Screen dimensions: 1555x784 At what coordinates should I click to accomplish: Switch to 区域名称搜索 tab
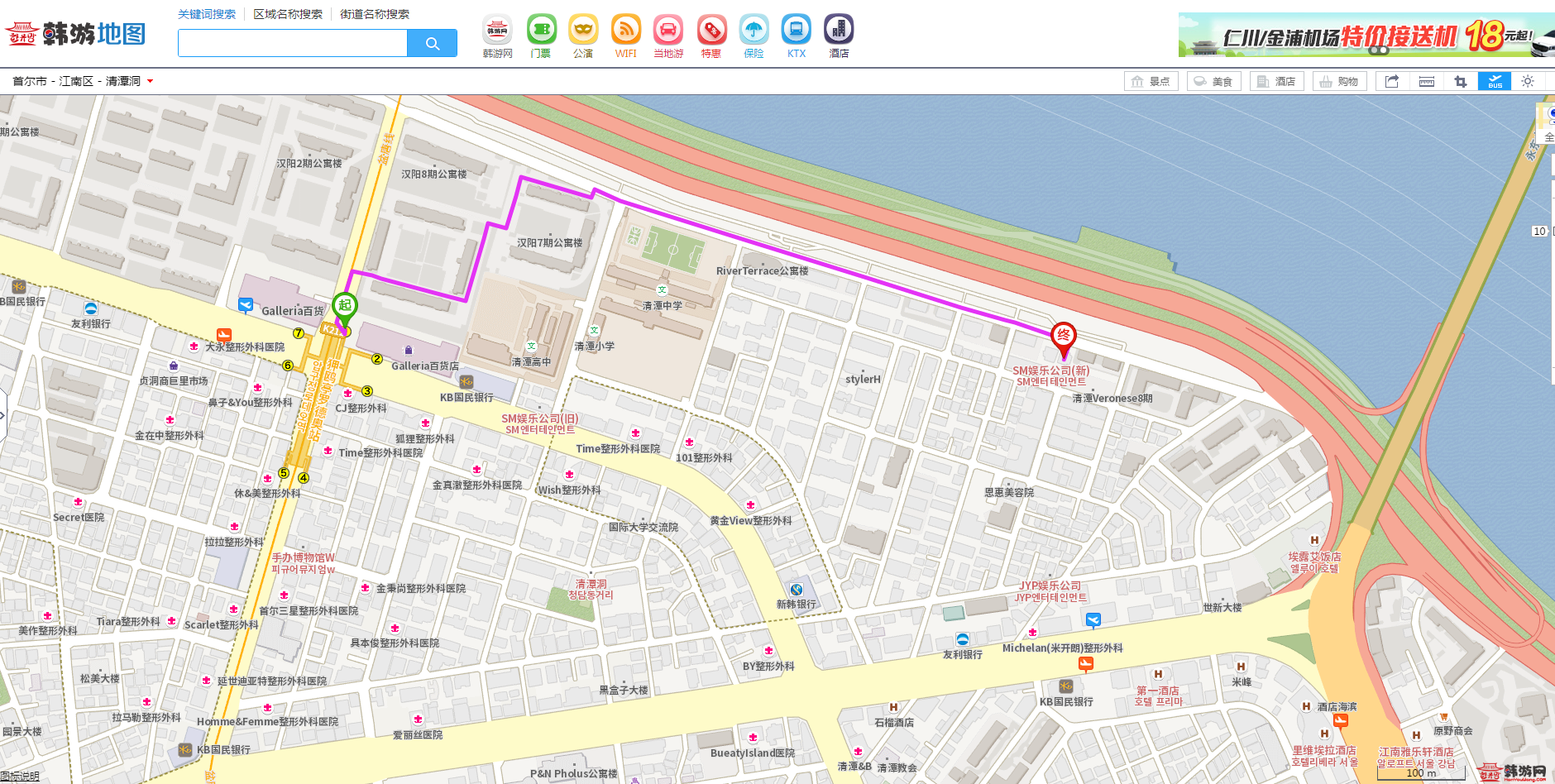coord(288,14)
